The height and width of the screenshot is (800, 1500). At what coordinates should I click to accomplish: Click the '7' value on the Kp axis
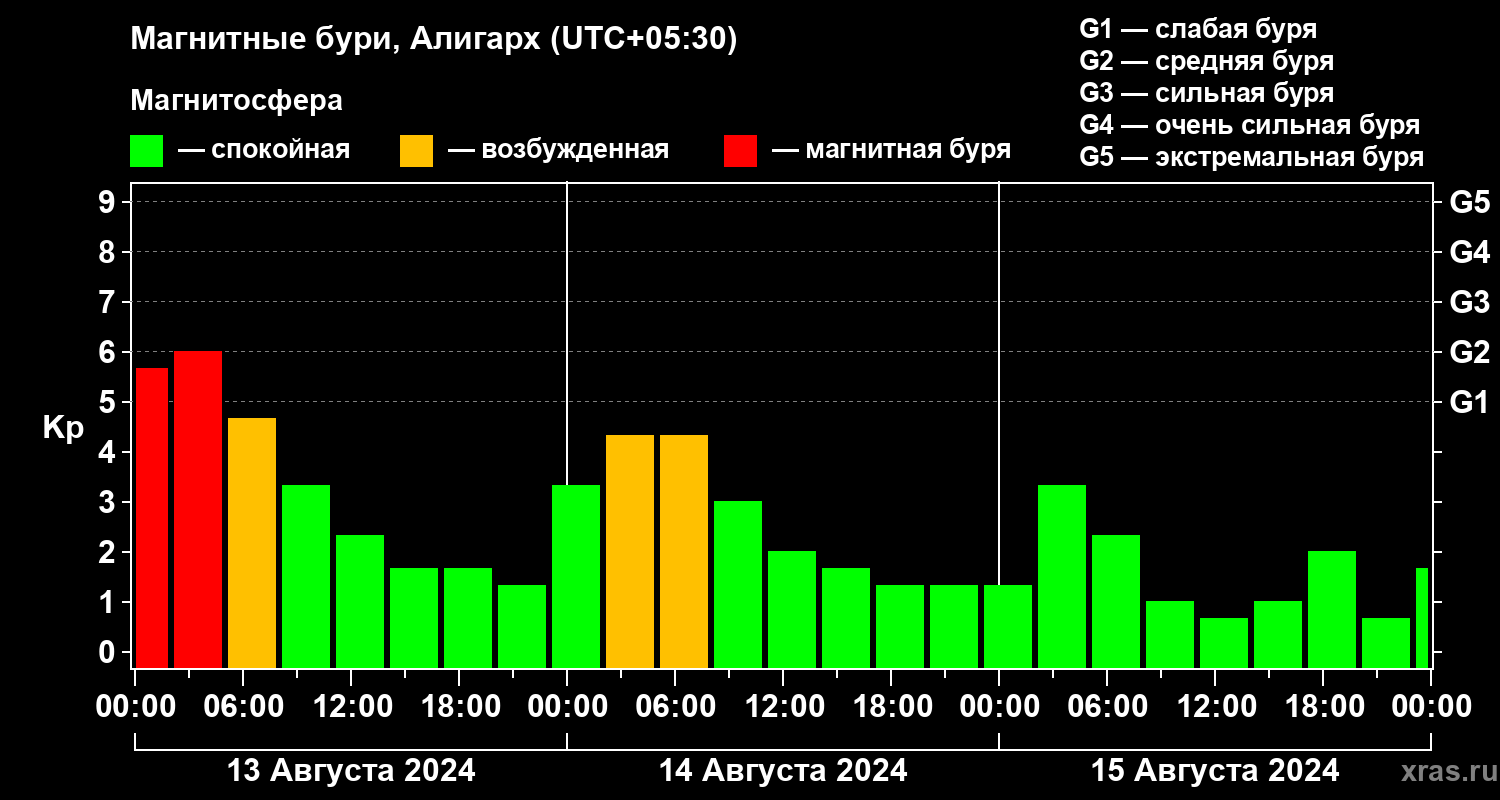point(109,303)
